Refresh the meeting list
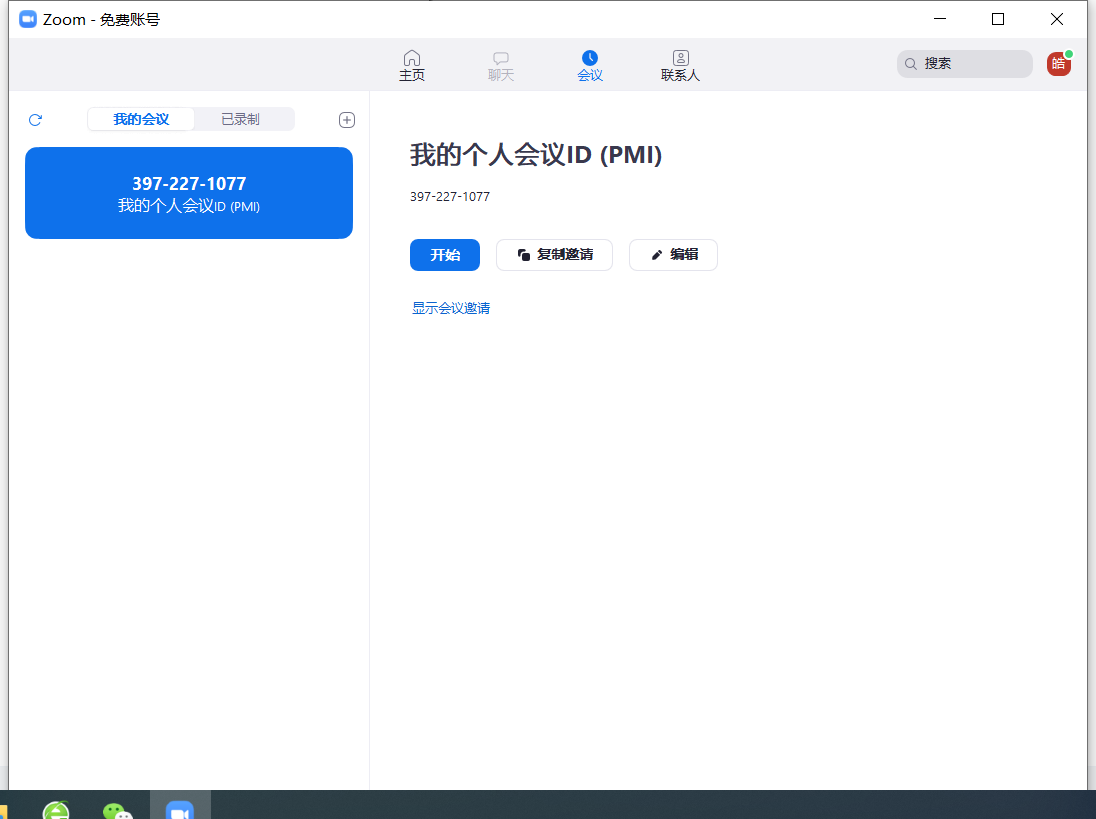Screen dimensions: 1096x819 [x=35, y=119]
